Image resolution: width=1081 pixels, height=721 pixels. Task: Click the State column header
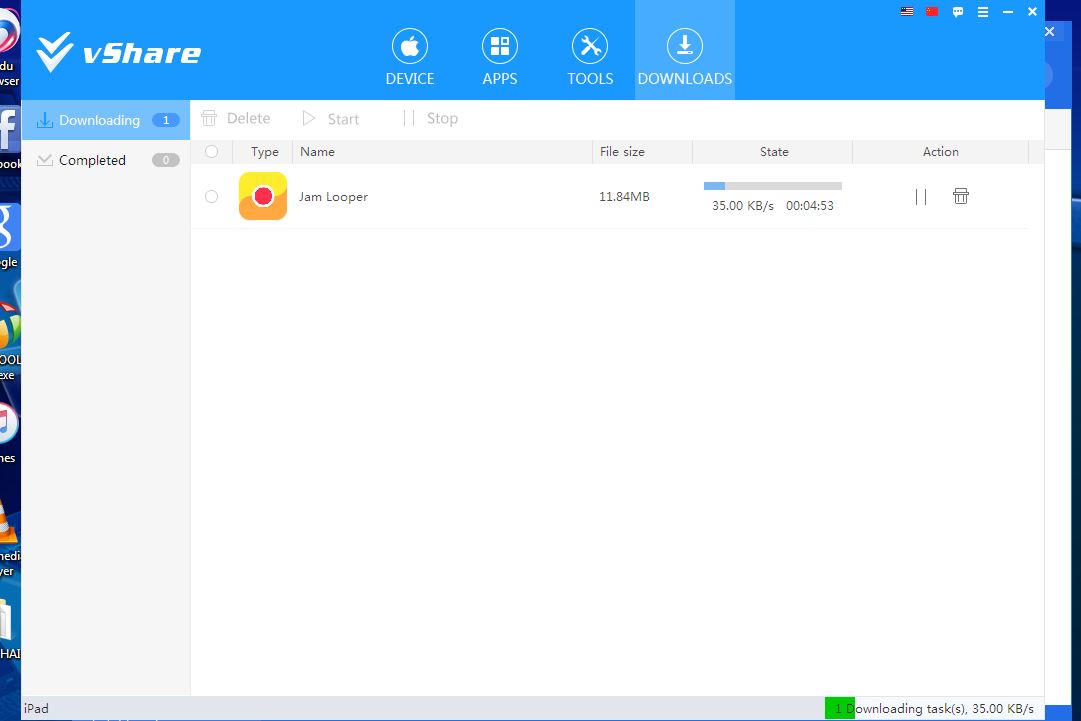click(x=773, y=152)
